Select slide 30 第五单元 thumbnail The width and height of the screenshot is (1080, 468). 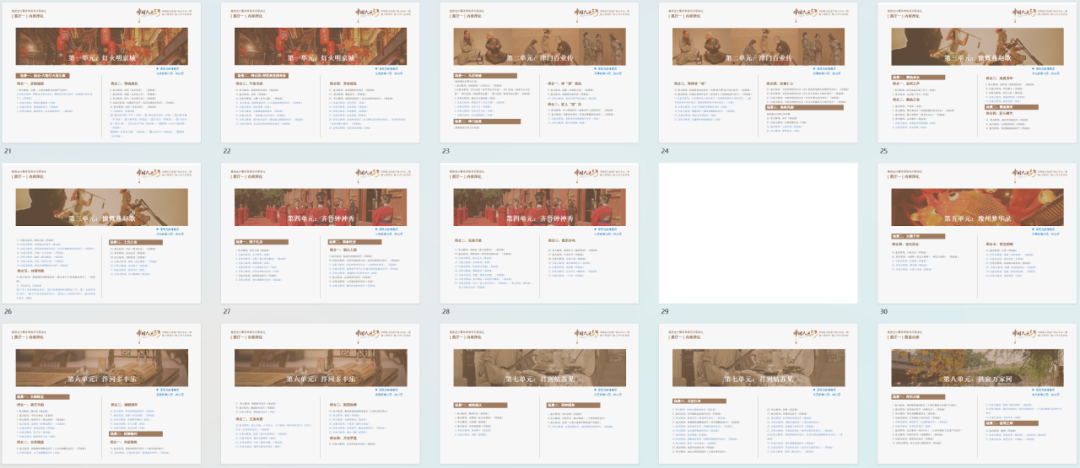[x=977, y=232]
